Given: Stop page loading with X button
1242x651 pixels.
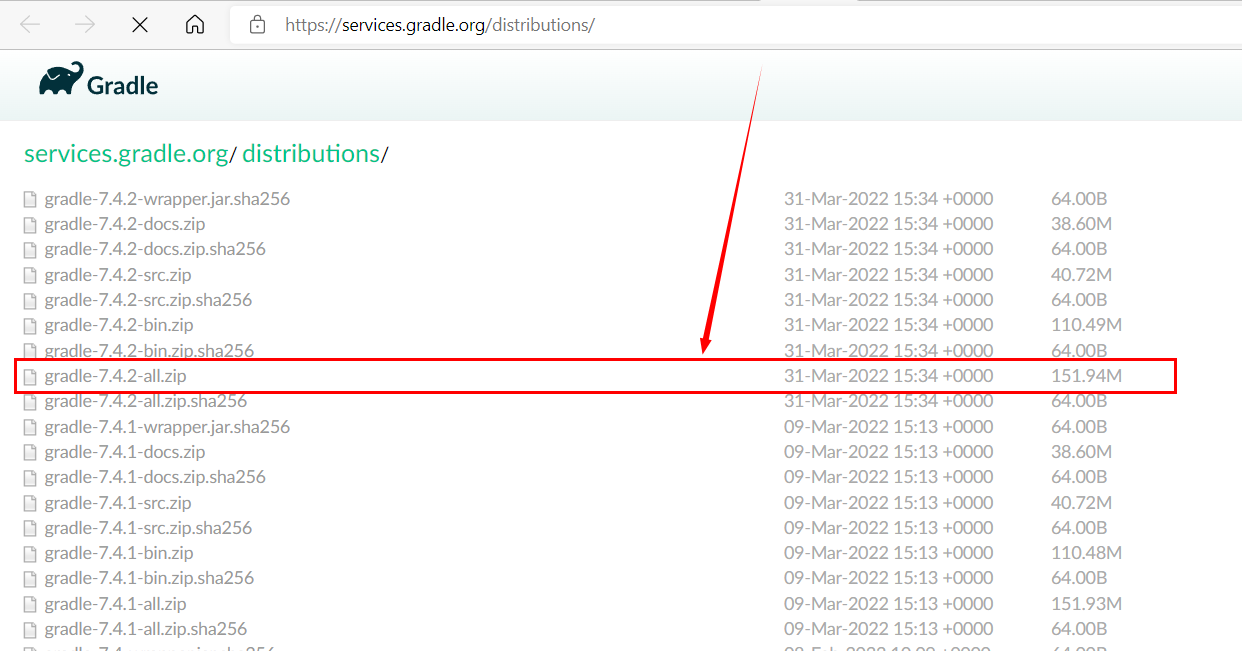Looking at the screenshot, I should point(140,25).
